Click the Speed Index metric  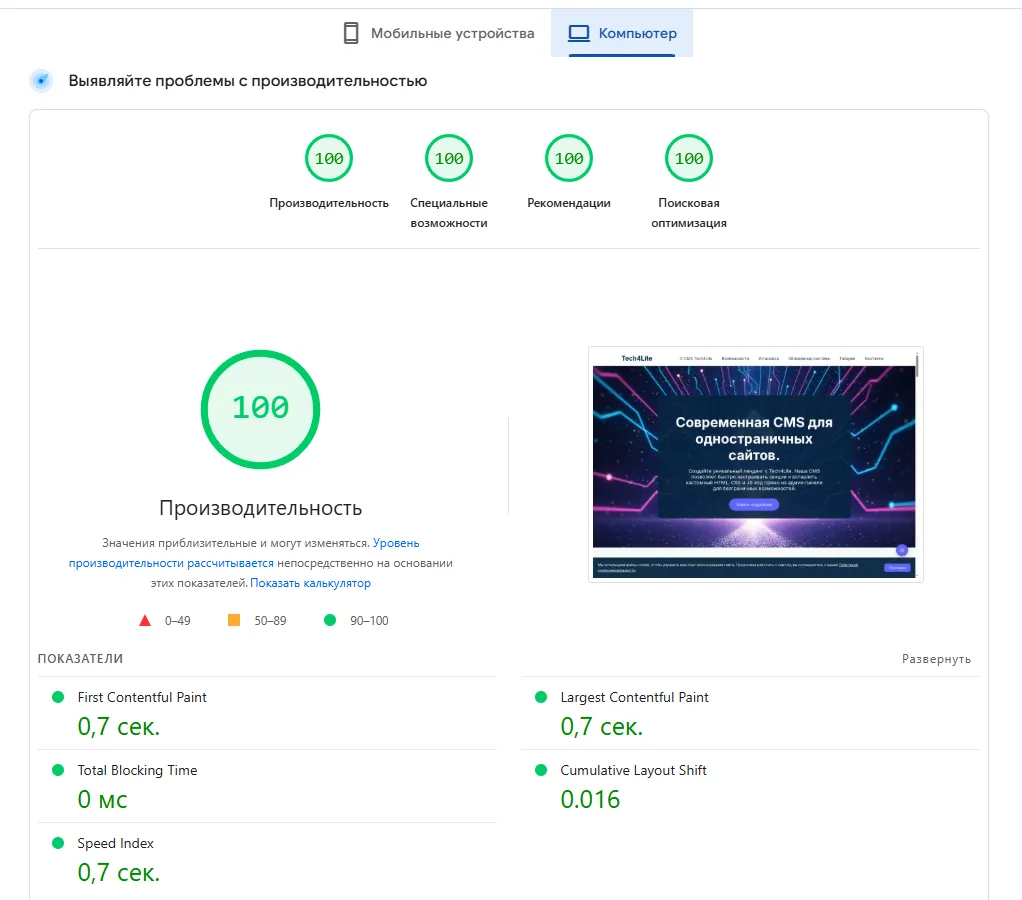[x=116, y=843]
